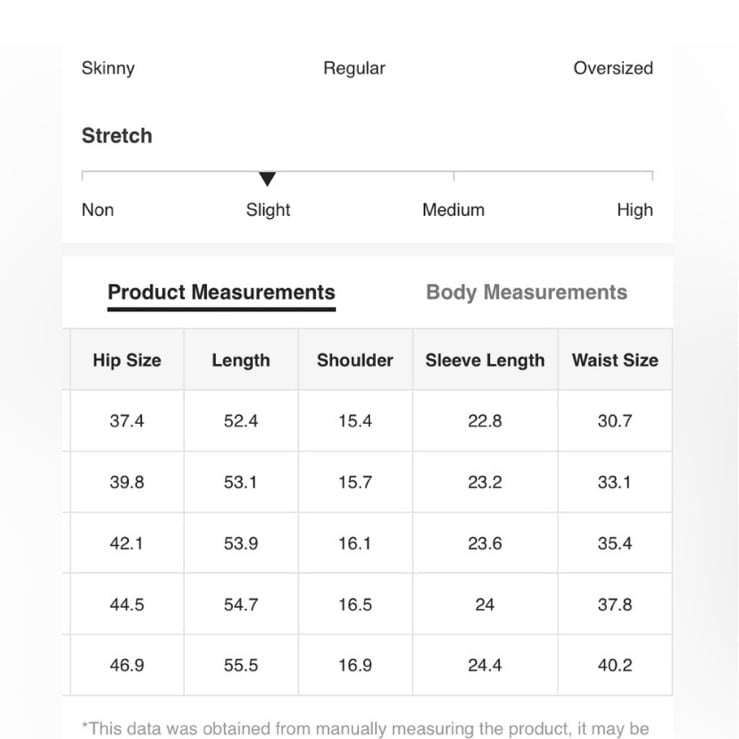Click the Slight stretch label
The height and width of the screenshot is (739, 739).
click(268, 210)
